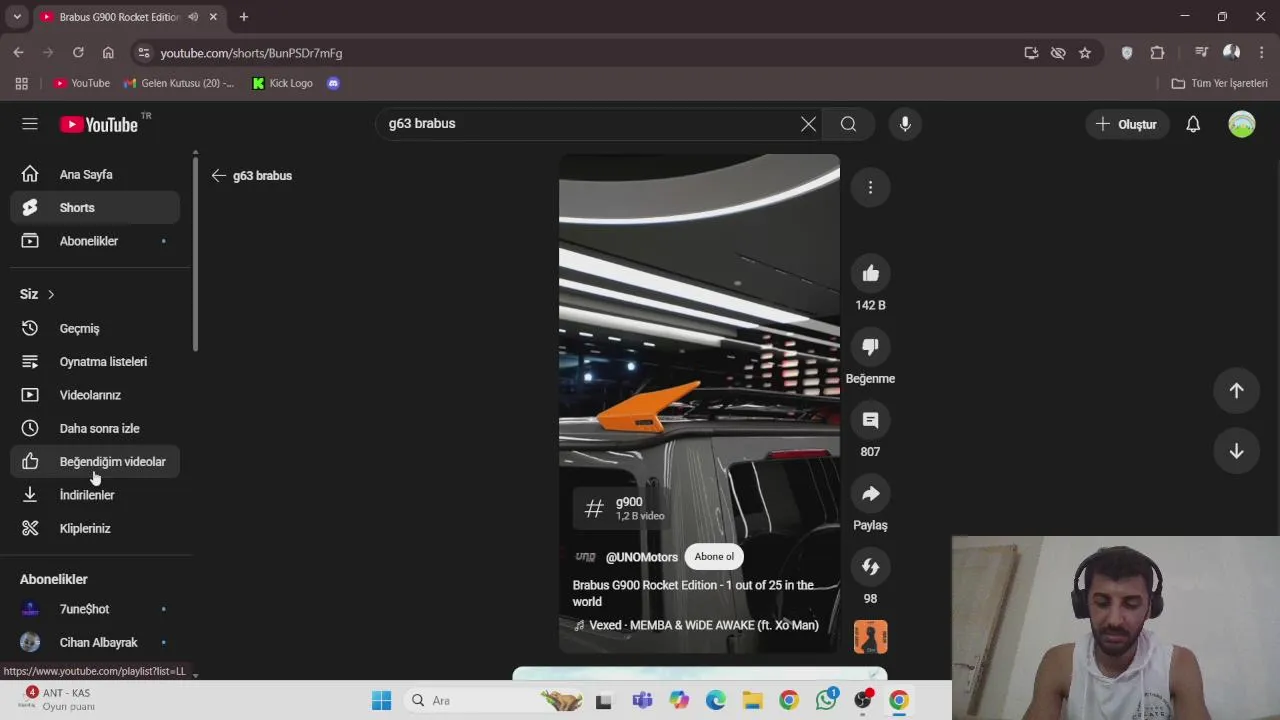
Task: Open a new tab with plus
Action: [243, 17]
